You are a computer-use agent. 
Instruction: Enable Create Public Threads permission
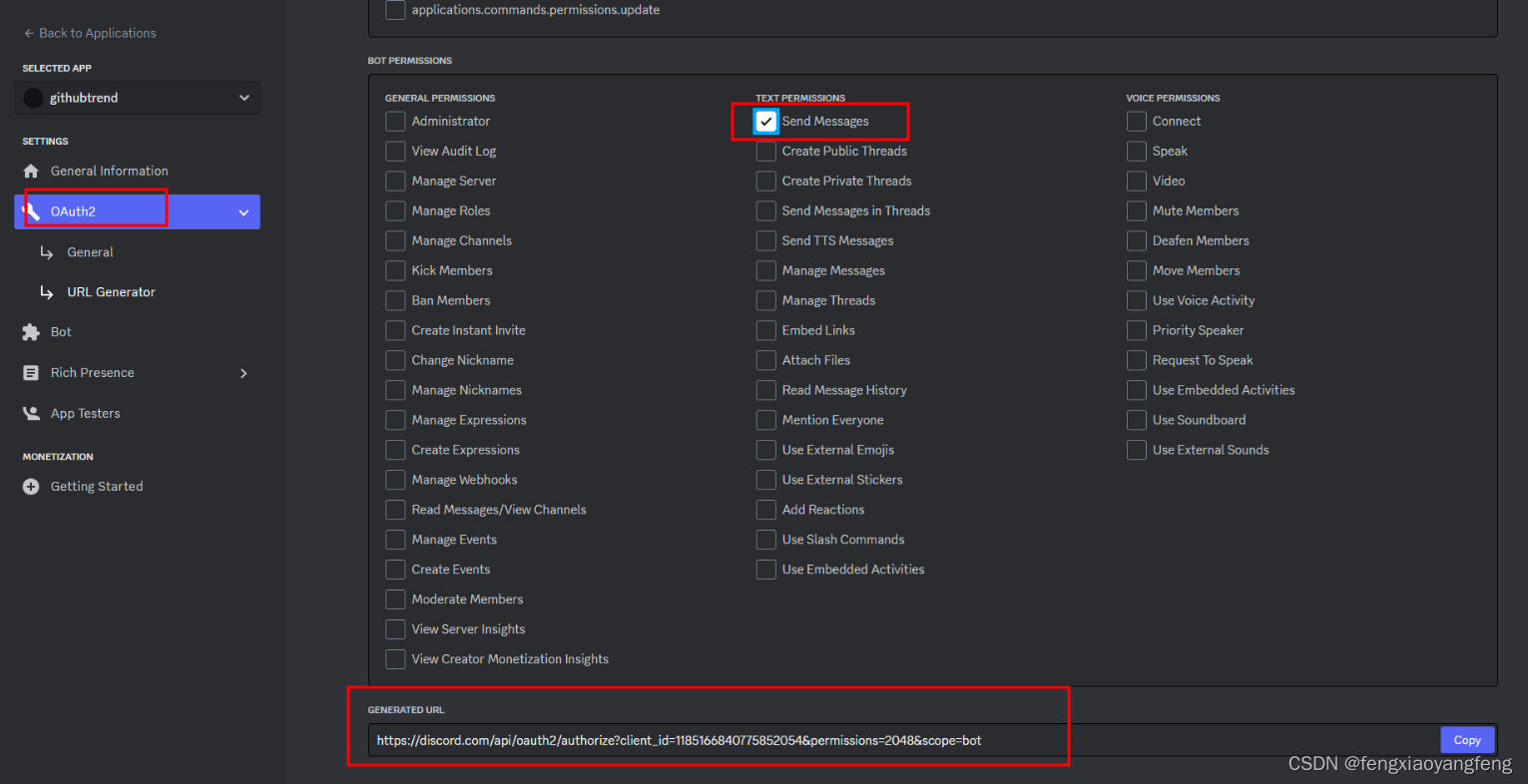(765, 151)
